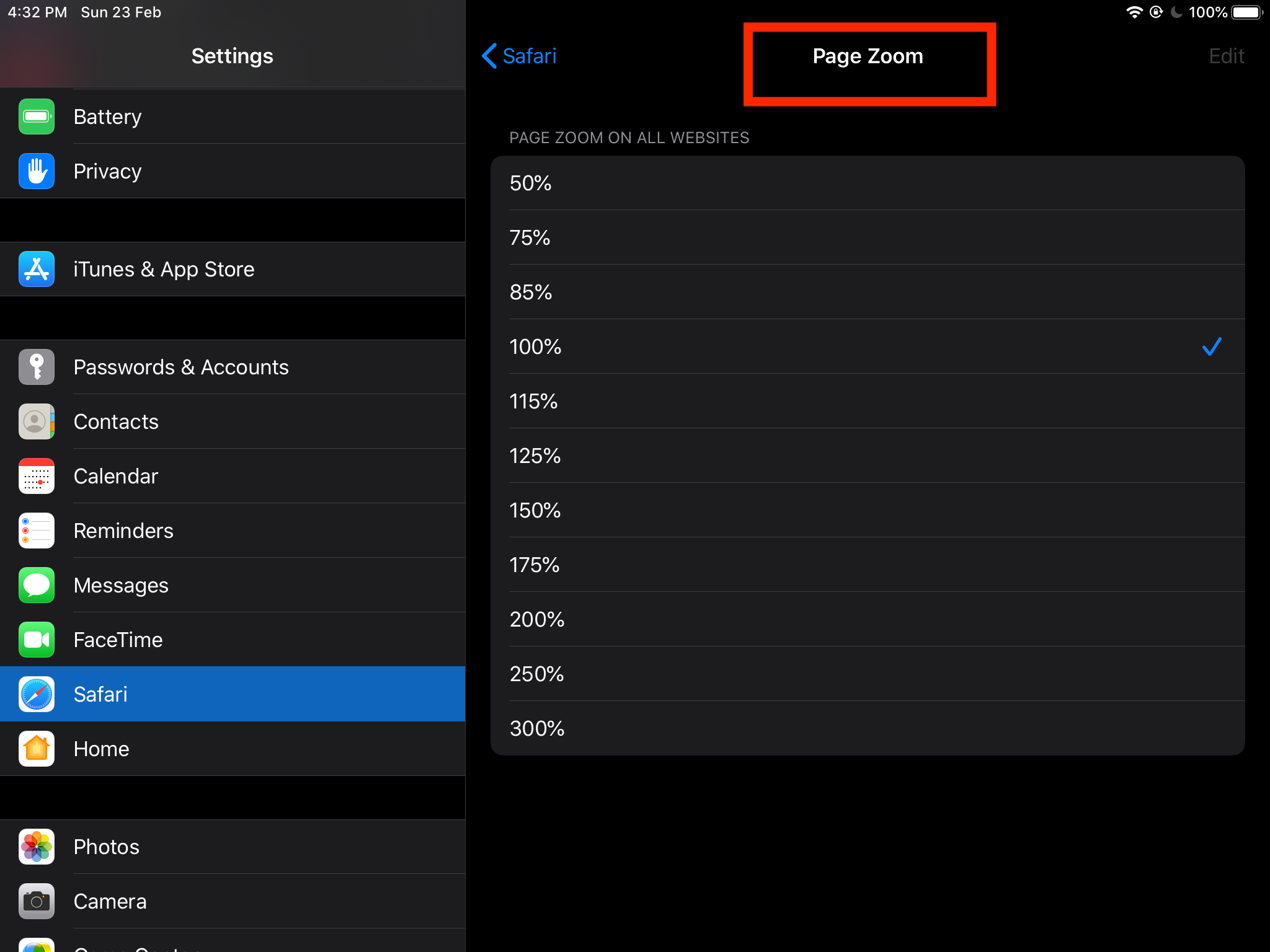Tap the Privacy hand icon

(x=37, y=171)
